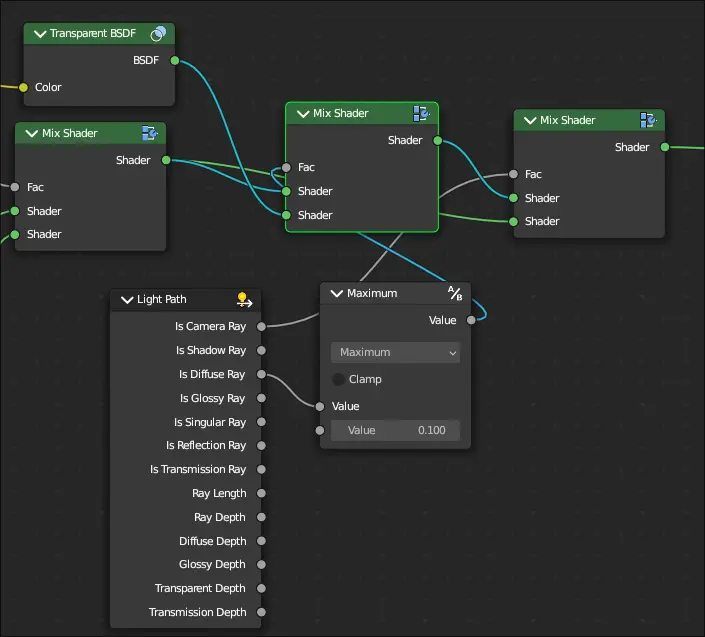Click the Ray Length output socket
The height and width of the screenshot is (637, 705).
[261, 493]
